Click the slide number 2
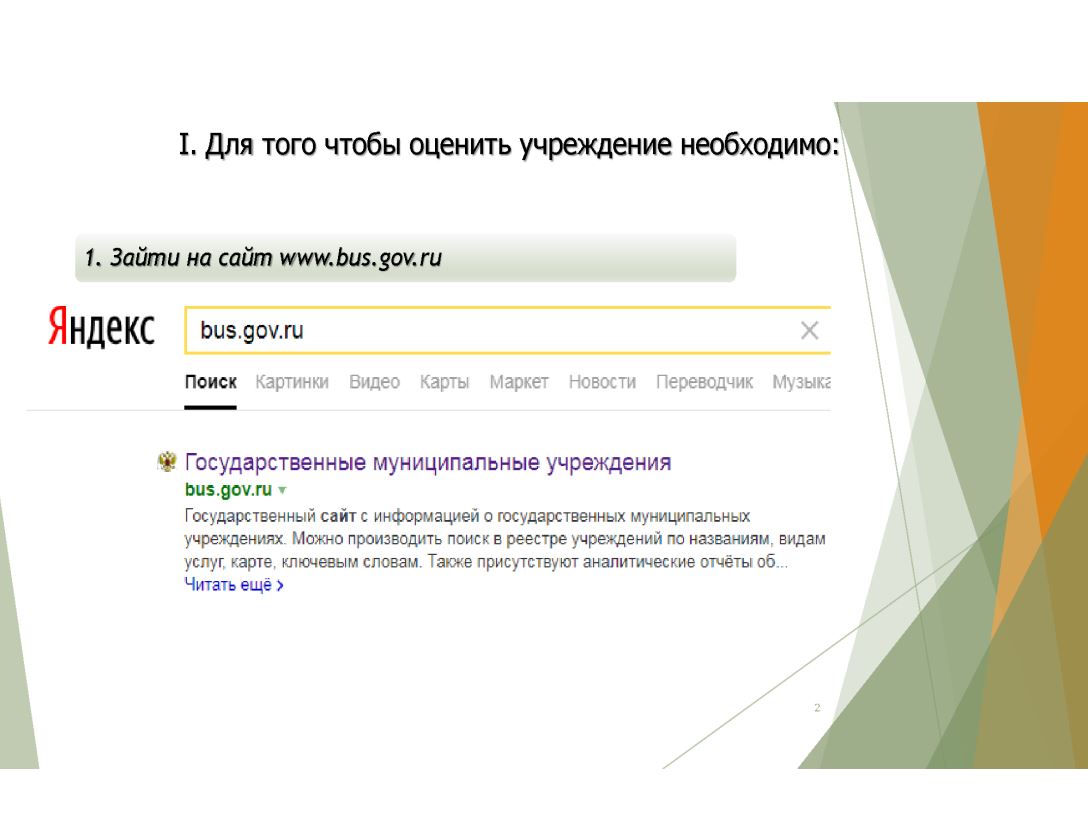 pyautogui.click(x=817, y=708)
